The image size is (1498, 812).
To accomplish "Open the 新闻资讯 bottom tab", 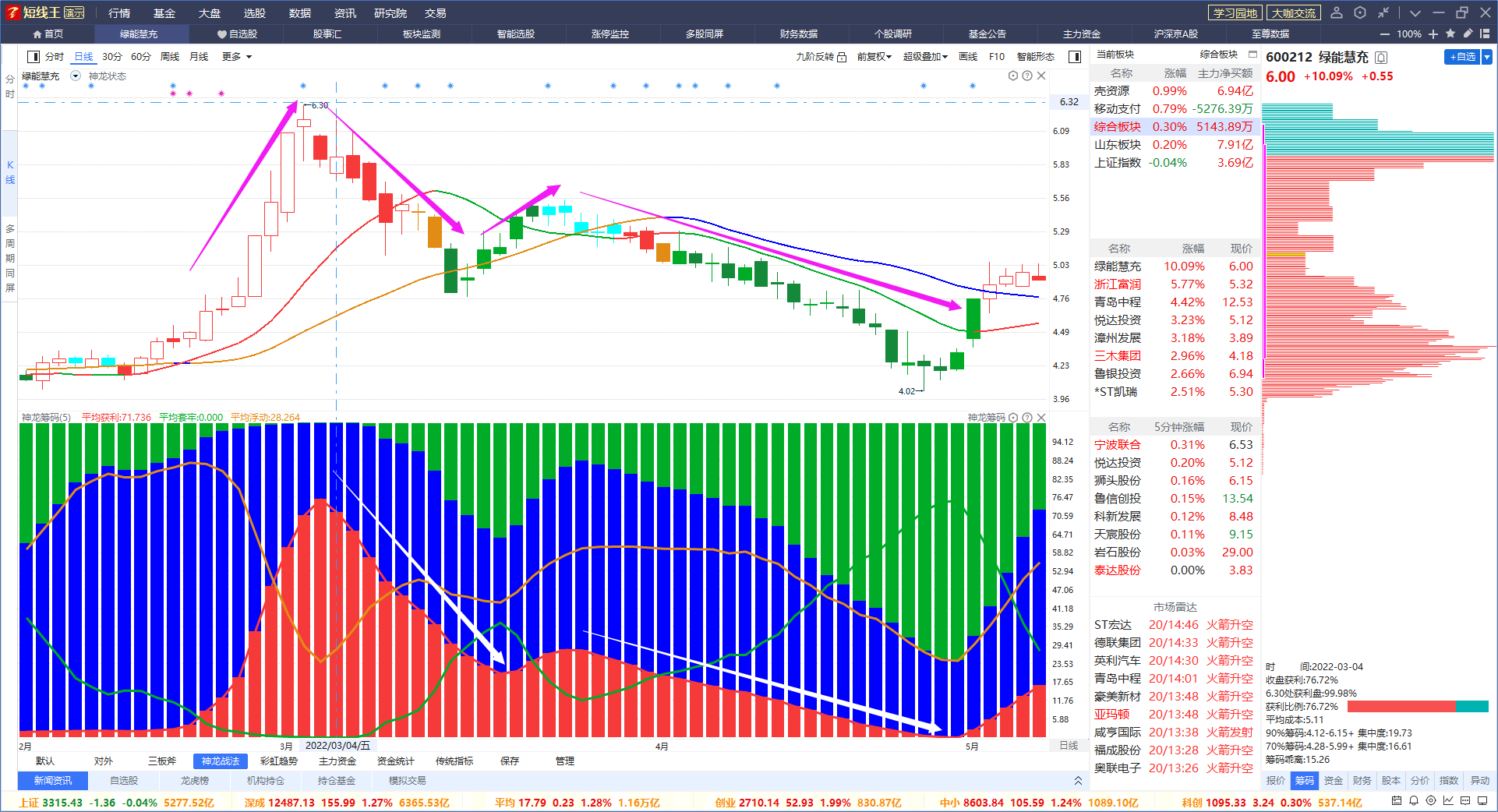I will click(52, 781).
